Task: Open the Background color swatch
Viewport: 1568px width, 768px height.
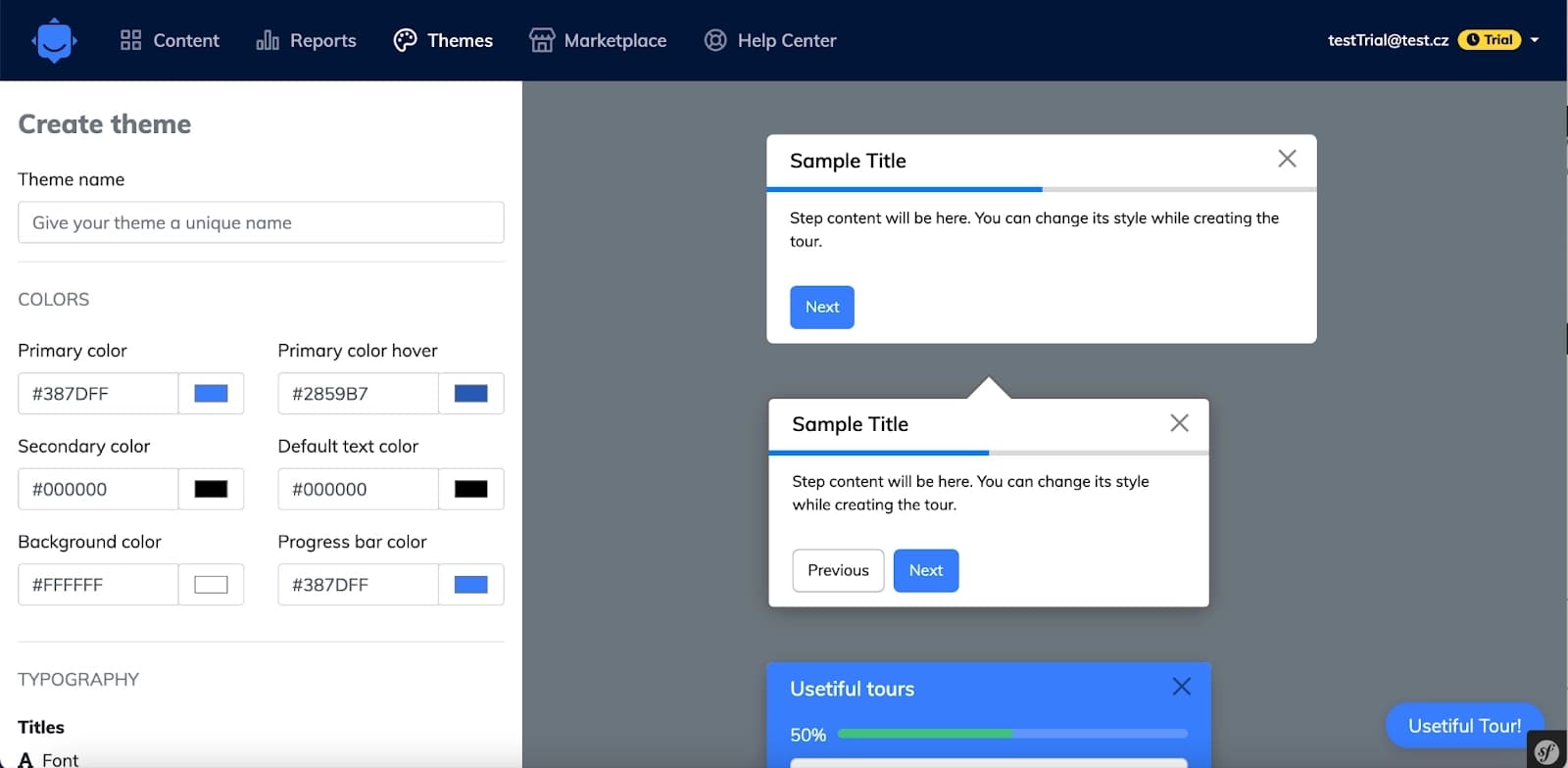Action: click(211, 585)
